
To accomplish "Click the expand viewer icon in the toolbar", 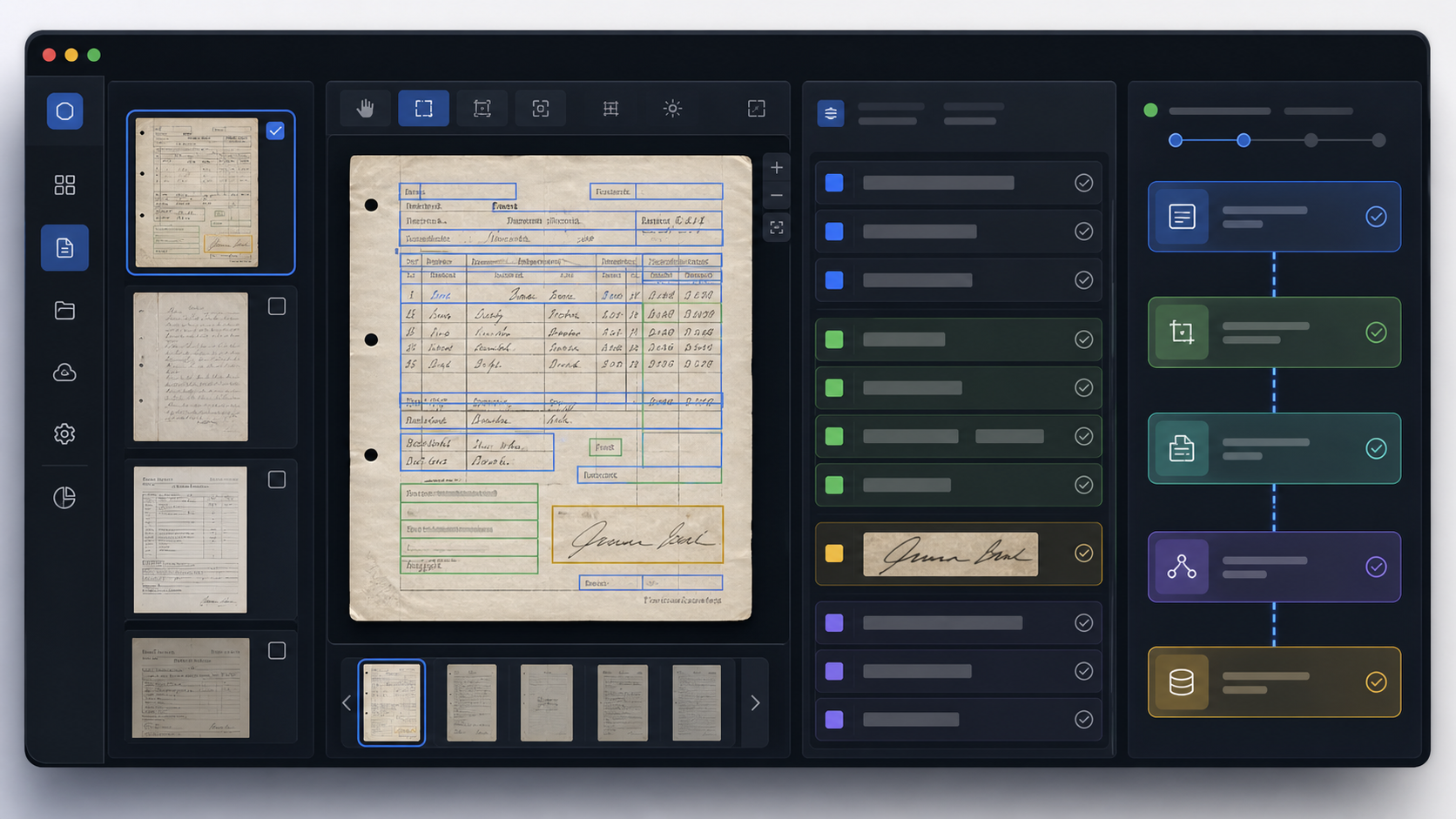I will pos(757,108).
